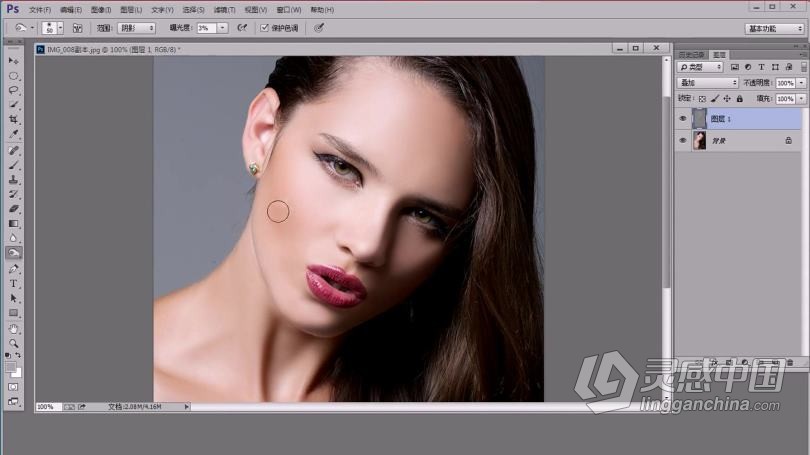Select the Horizontal Type tool

(13, 284)
